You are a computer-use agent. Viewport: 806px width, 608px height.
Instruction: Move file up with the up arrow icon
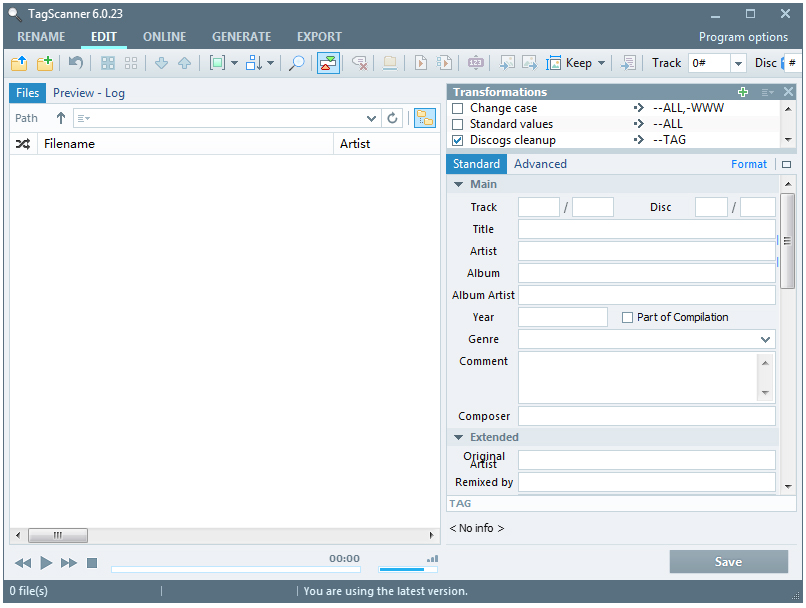tap(185, 63)
